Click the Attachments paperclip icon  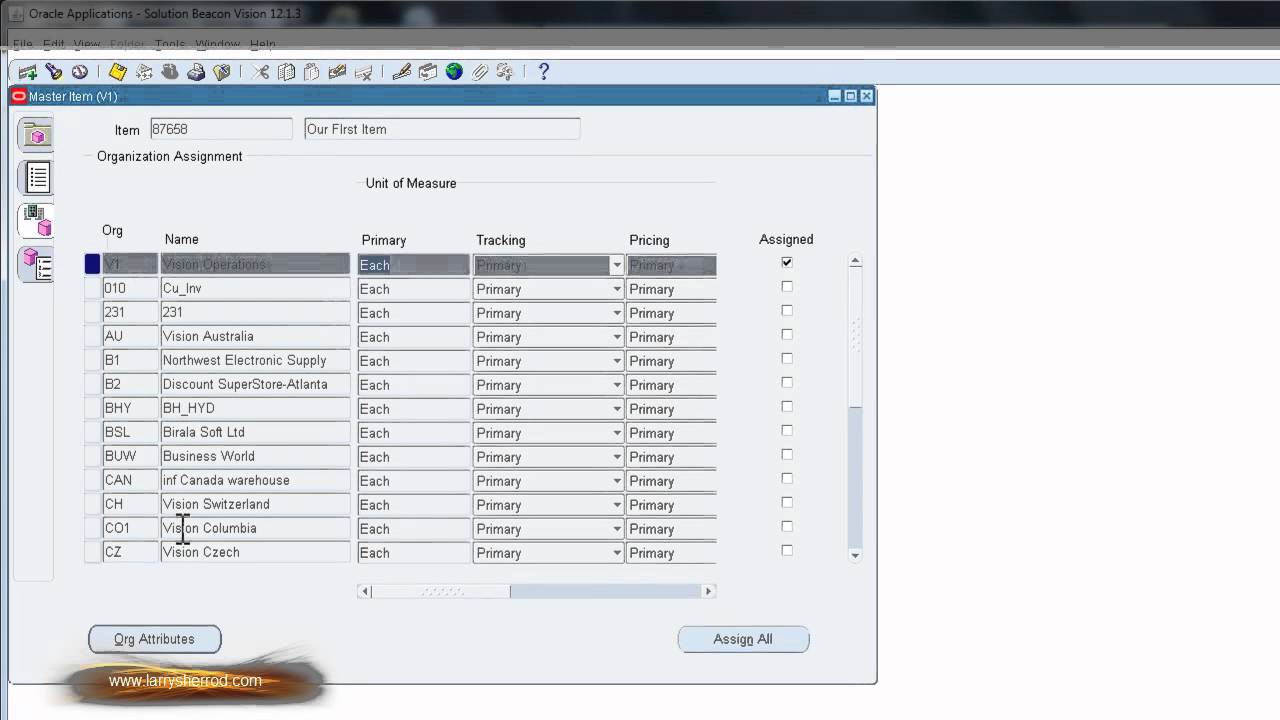pyautogui.click(x=480, y=72)
